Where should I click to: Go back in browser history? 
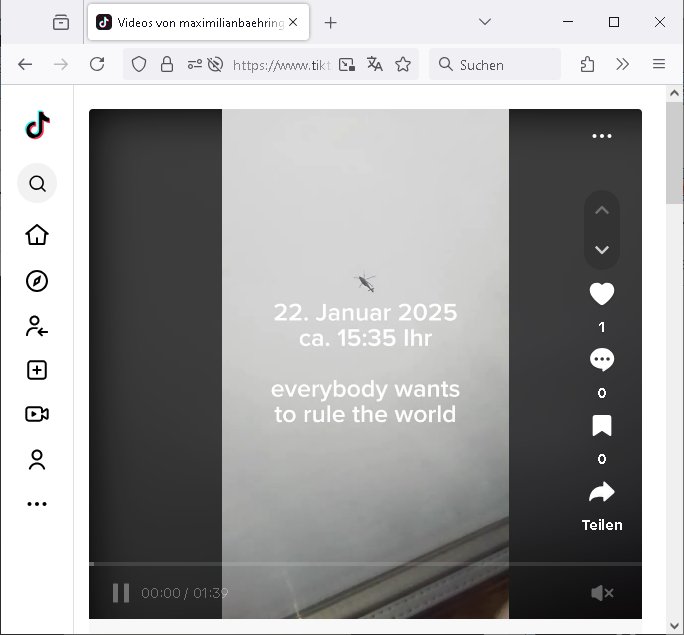coord(25,65)
